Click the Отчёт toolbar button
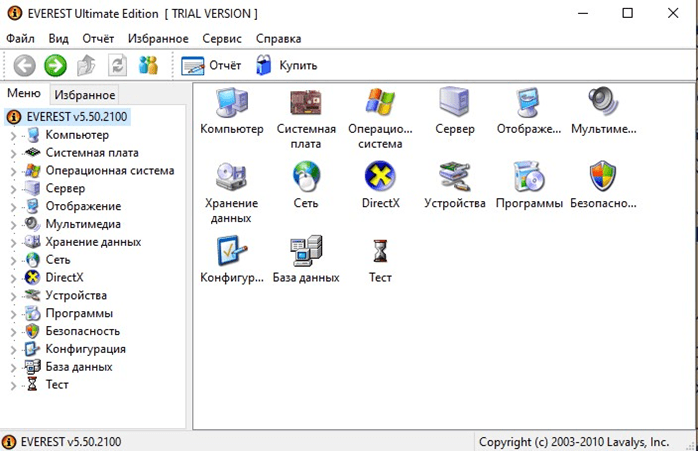Viewport: 699px width, 452px height. [x=211, y=66]
